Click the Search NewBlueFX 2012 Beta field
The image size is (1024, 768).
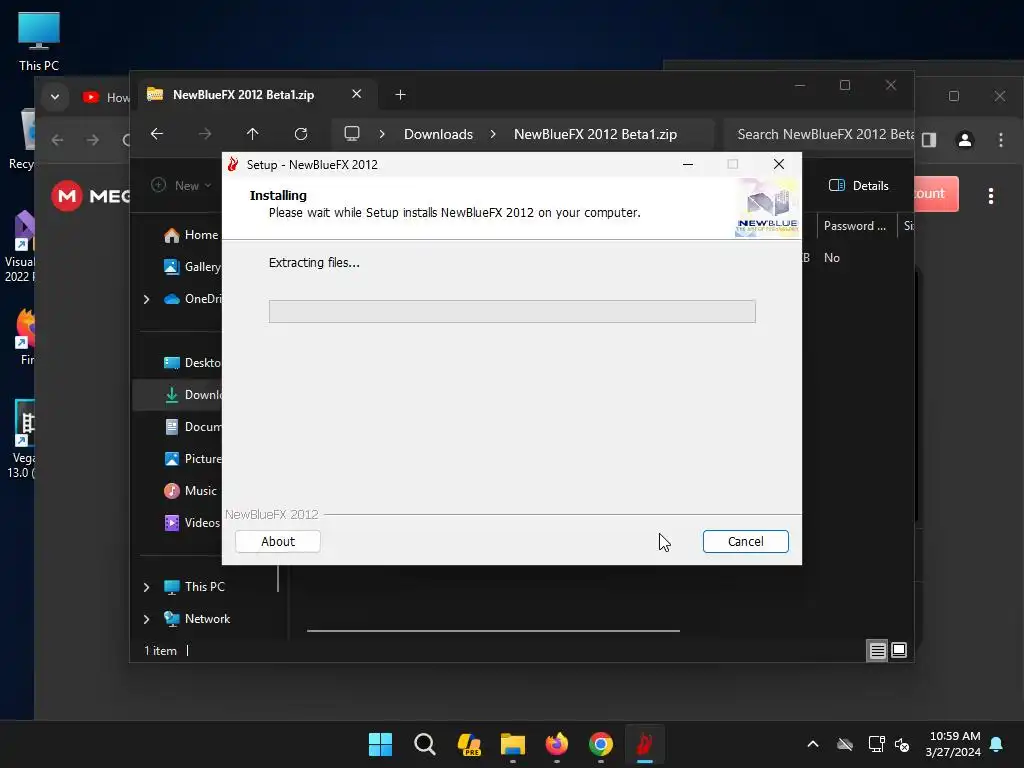tap(819, 134)
